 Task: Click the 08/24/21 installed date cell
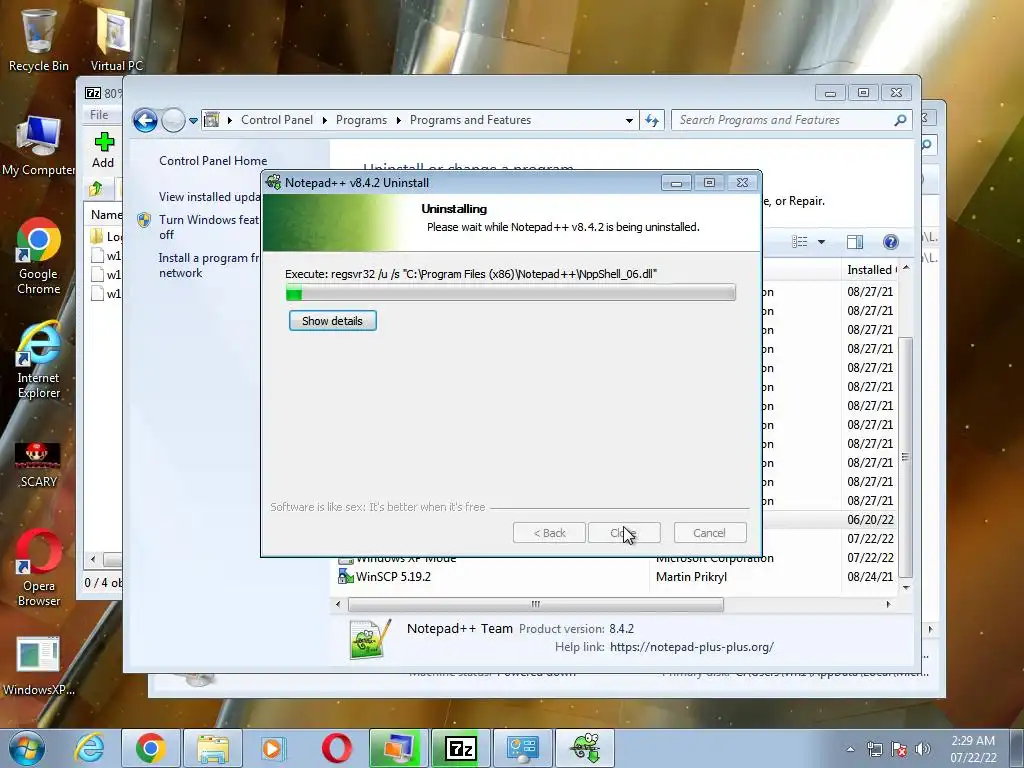coord(871,577)
